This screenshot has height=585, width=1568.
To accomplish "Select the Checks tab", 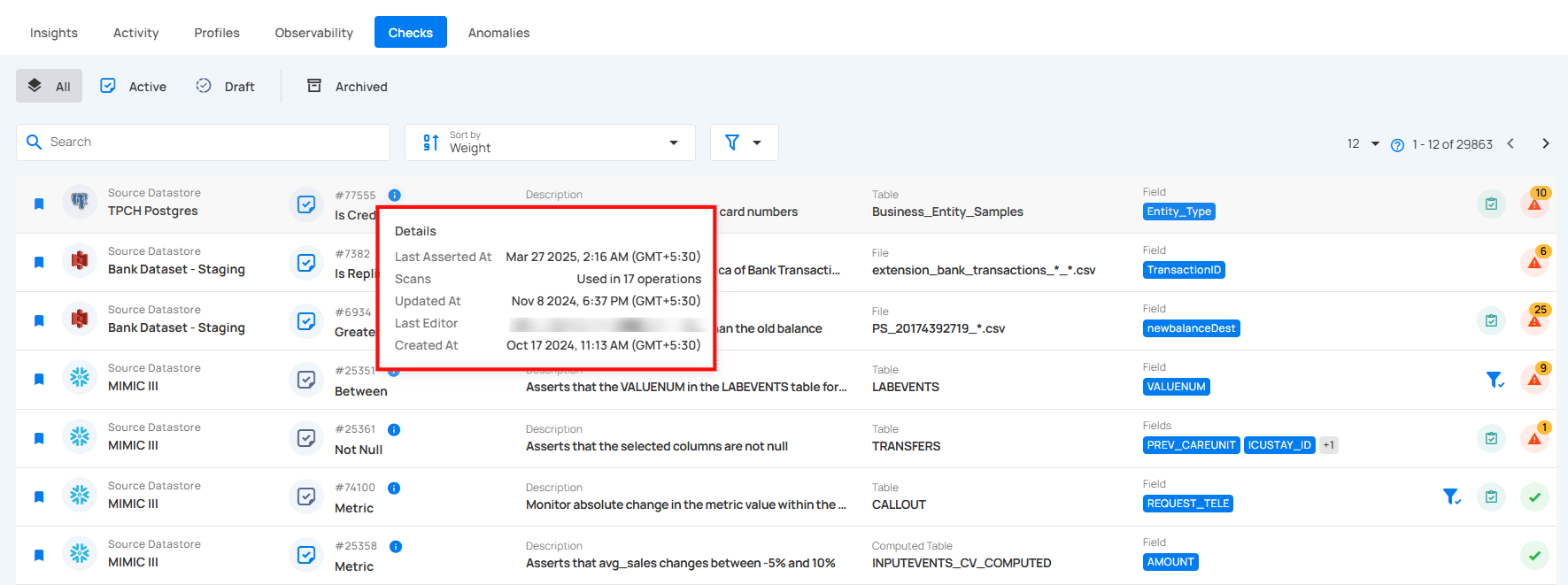I will click(x=411, y=33).
